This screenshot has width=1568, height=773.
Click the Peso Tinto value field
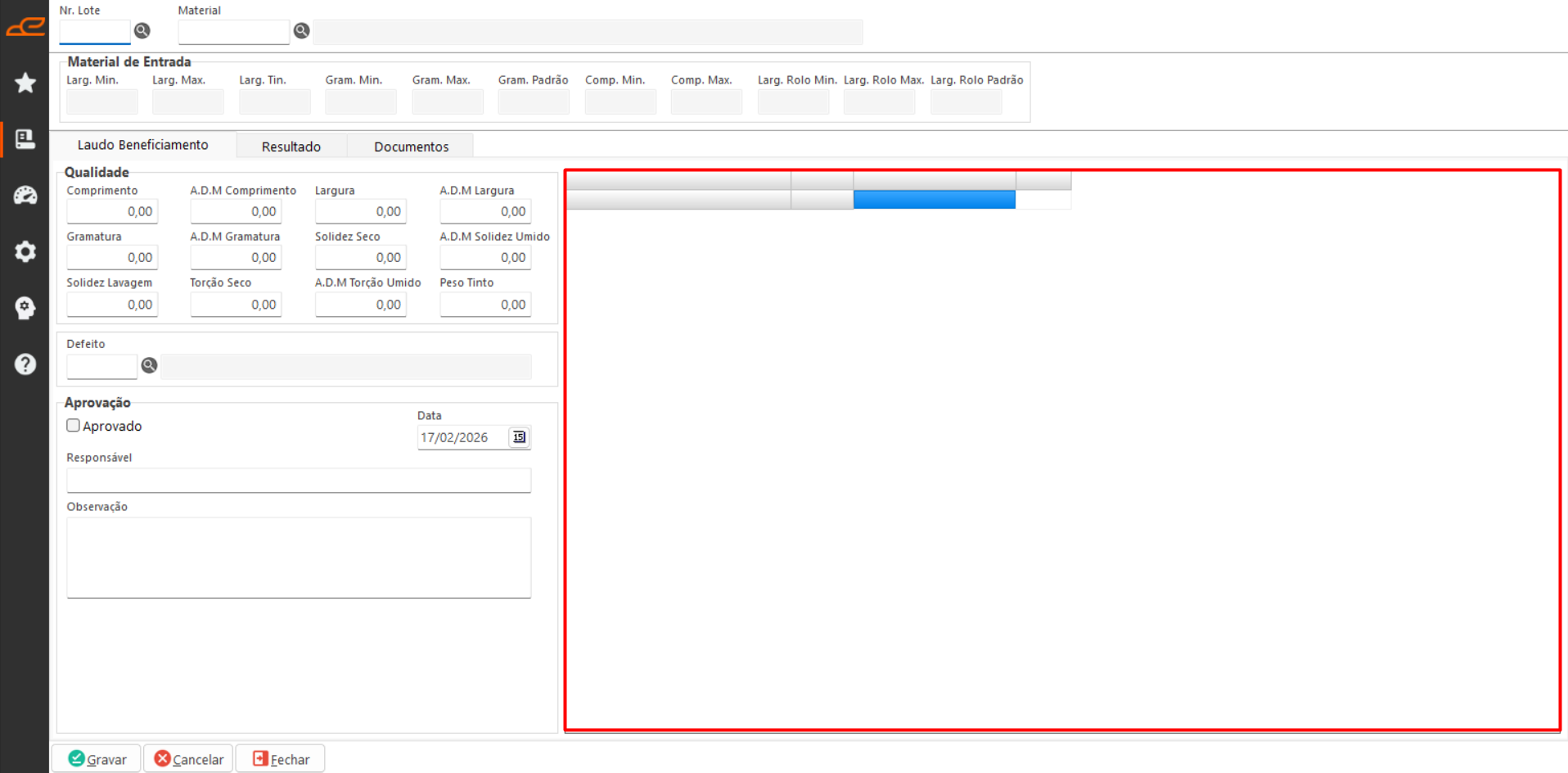(484, 305)
